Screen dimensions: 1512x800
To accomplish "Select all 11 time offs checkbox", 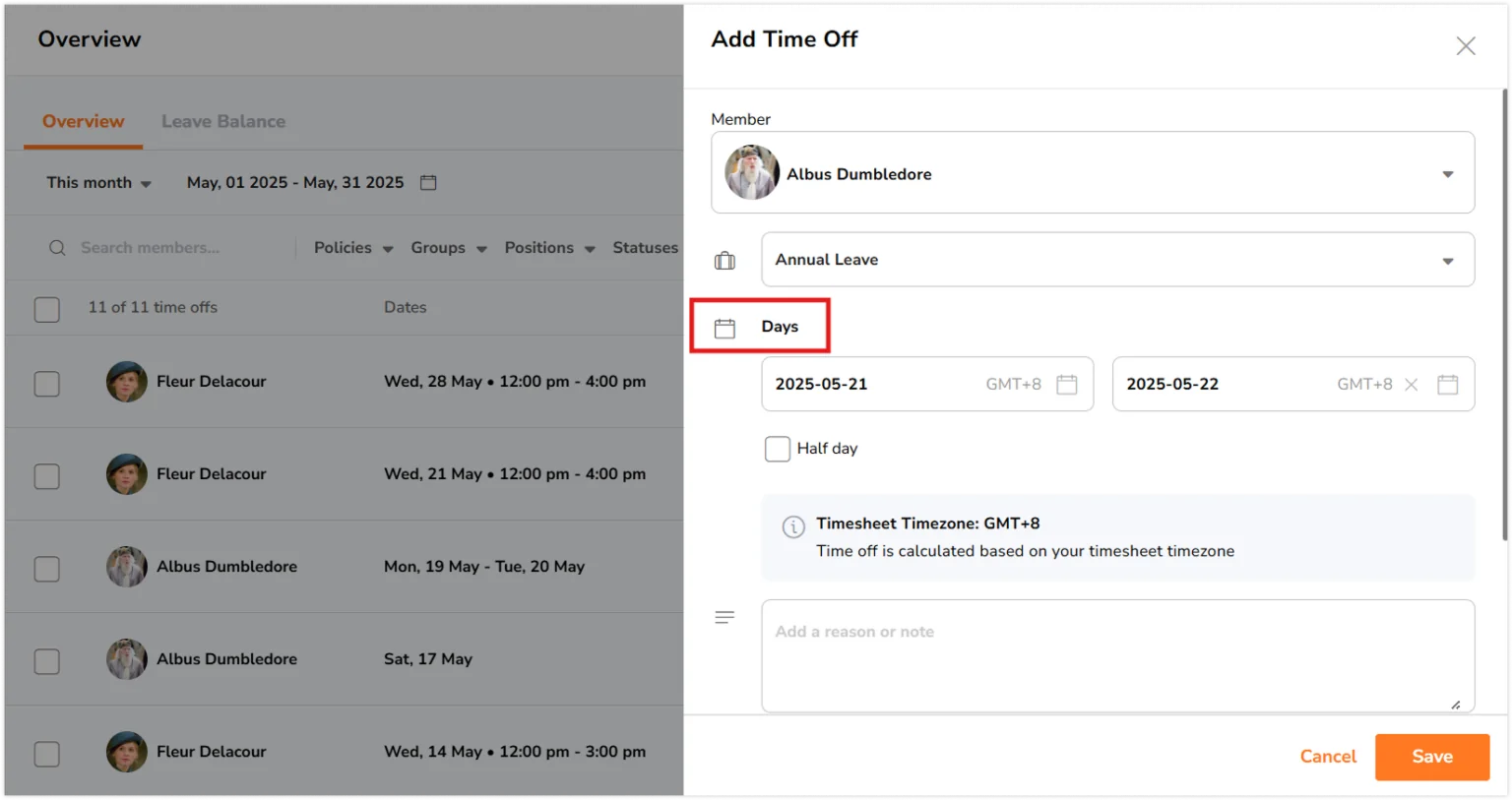I will (x=47, y=309).
